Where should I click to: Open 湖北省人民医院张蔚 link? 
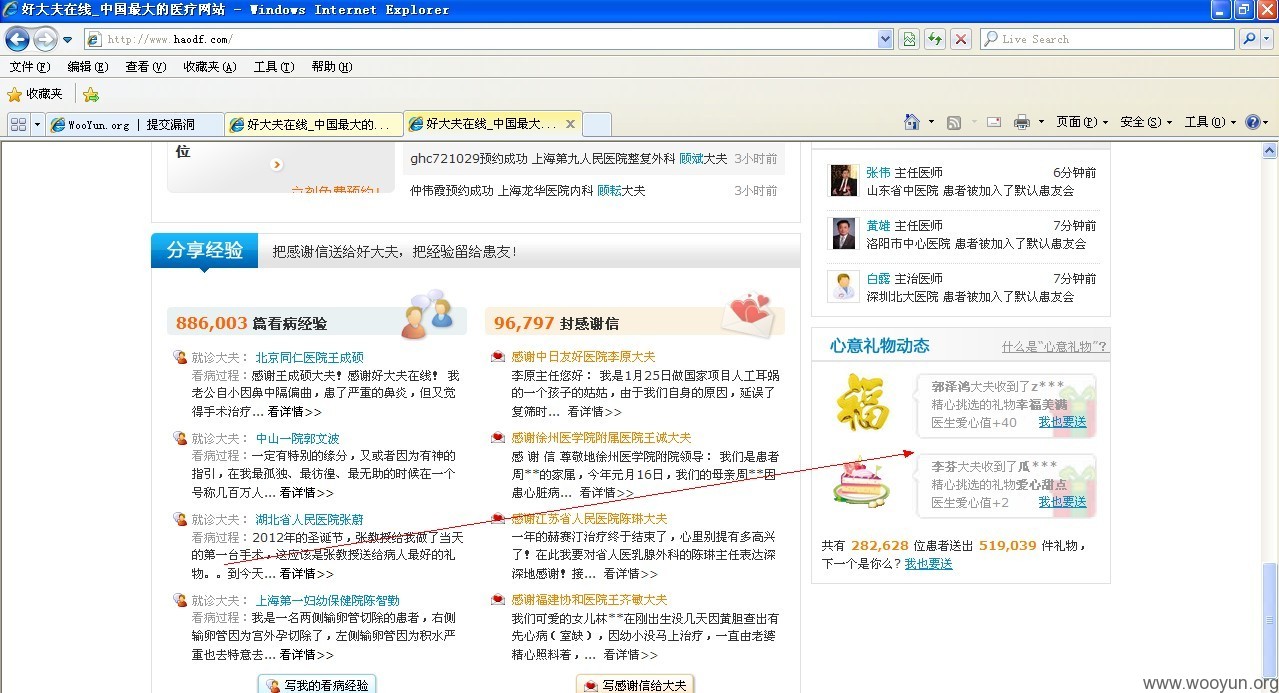(x=309, y=519)
